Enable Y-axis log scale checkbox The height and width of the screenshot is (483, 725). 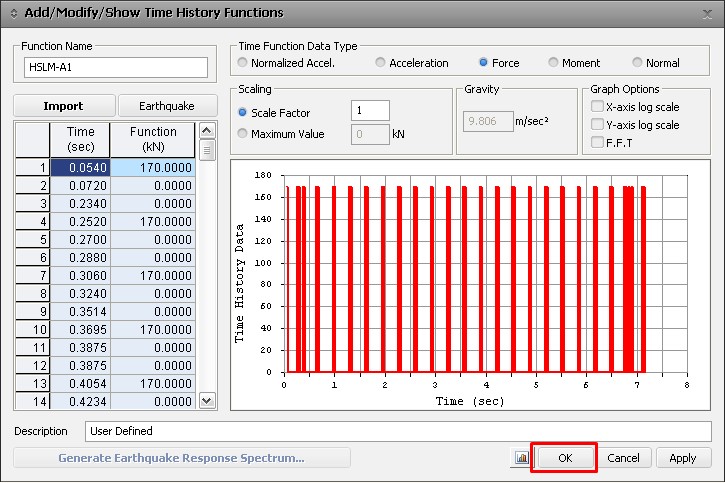(597, 125)
